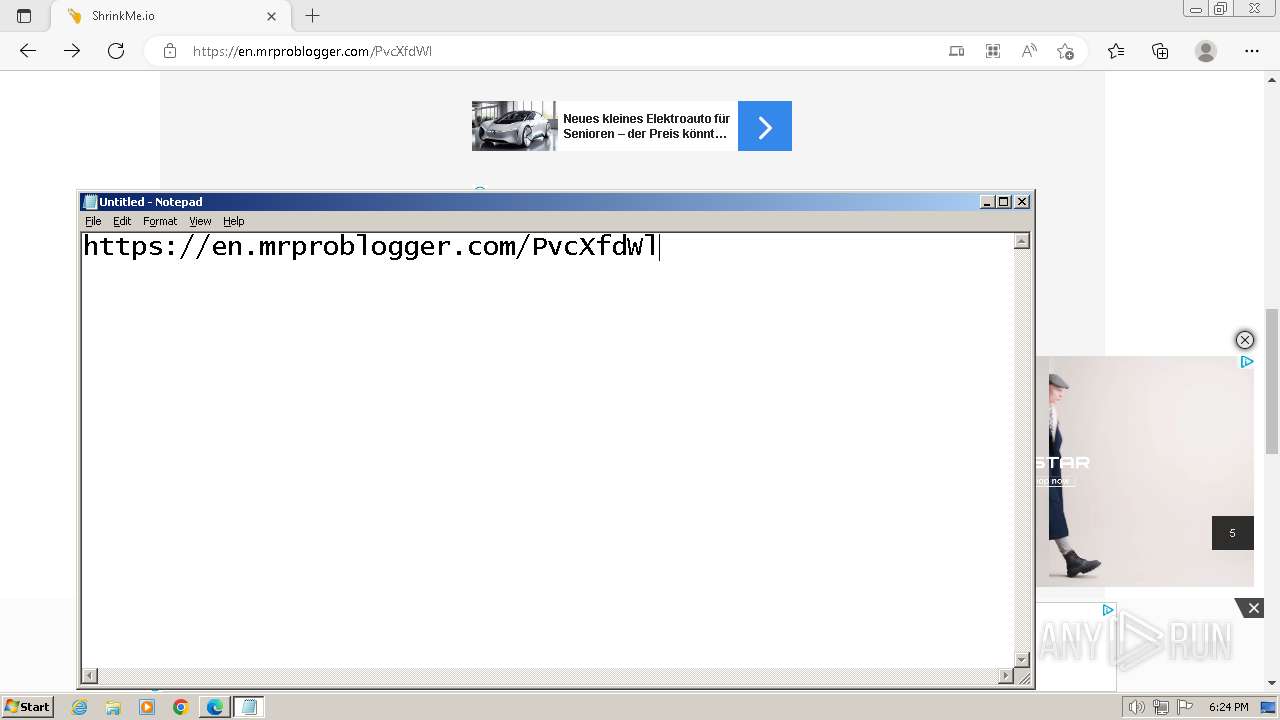Click Notepad vertical scrollbar down arrow
The width and height of the screenshot is (1280, 720).
tap(1022, 659)
